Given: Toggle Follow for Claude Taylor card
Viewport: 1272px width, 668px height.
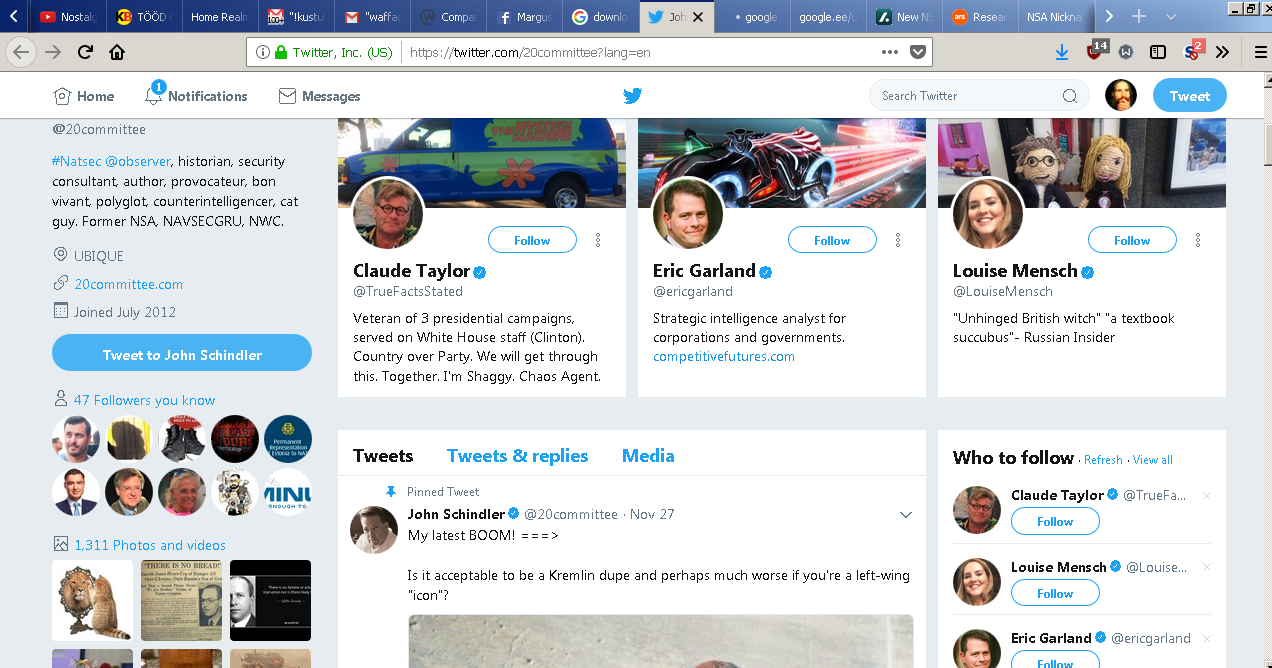Looking at the screenshot, I should [532, 240].
